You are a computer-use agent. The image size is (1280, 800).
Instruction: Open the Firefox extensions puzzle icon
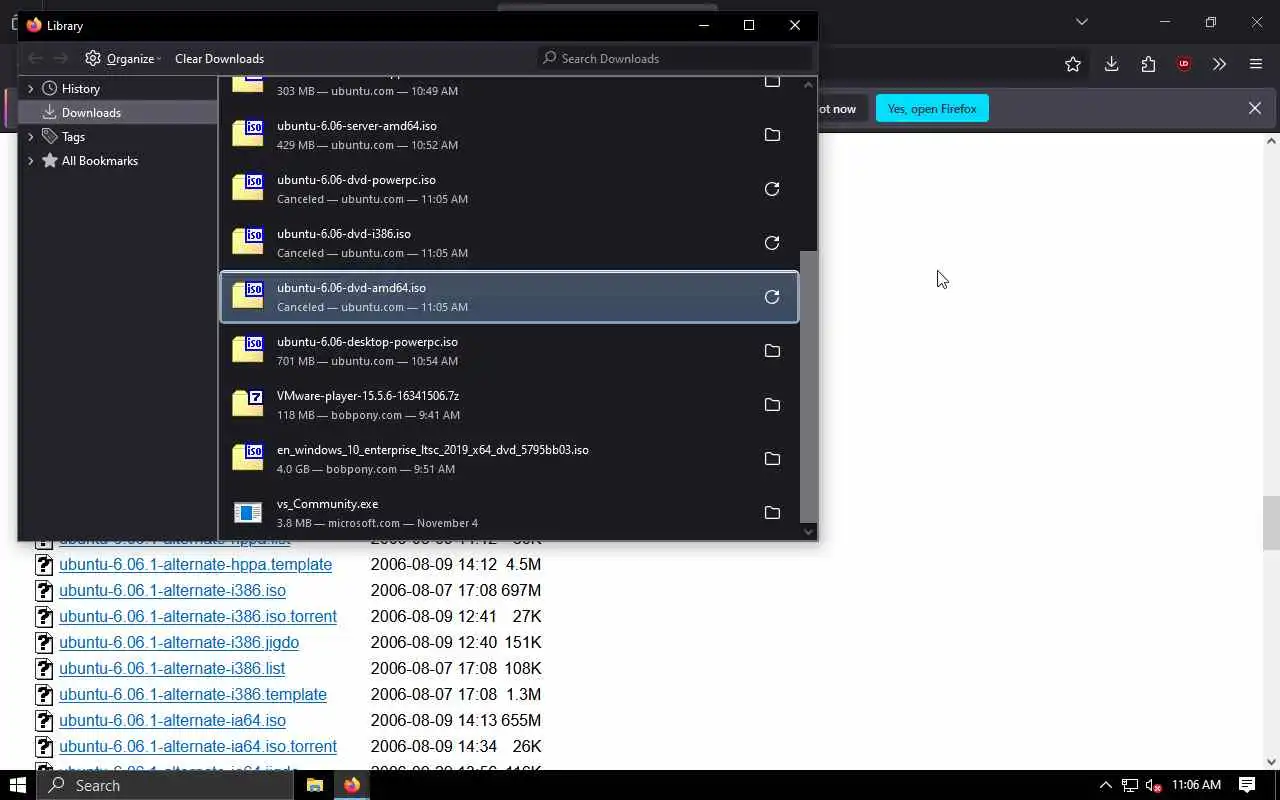[1148, 64]
